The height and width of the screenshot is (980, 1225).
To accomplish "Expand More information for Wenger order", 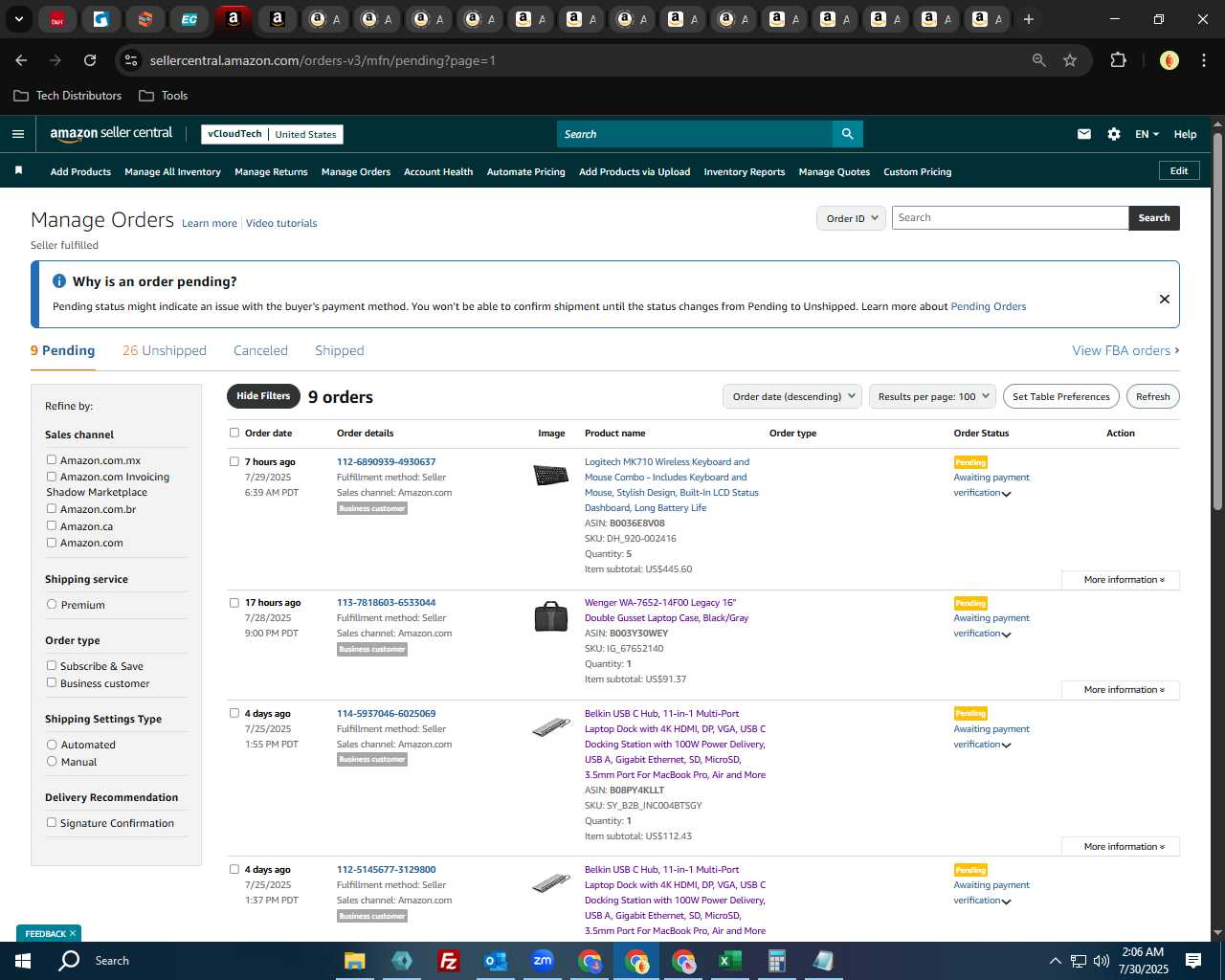I will click(1121, 690).
